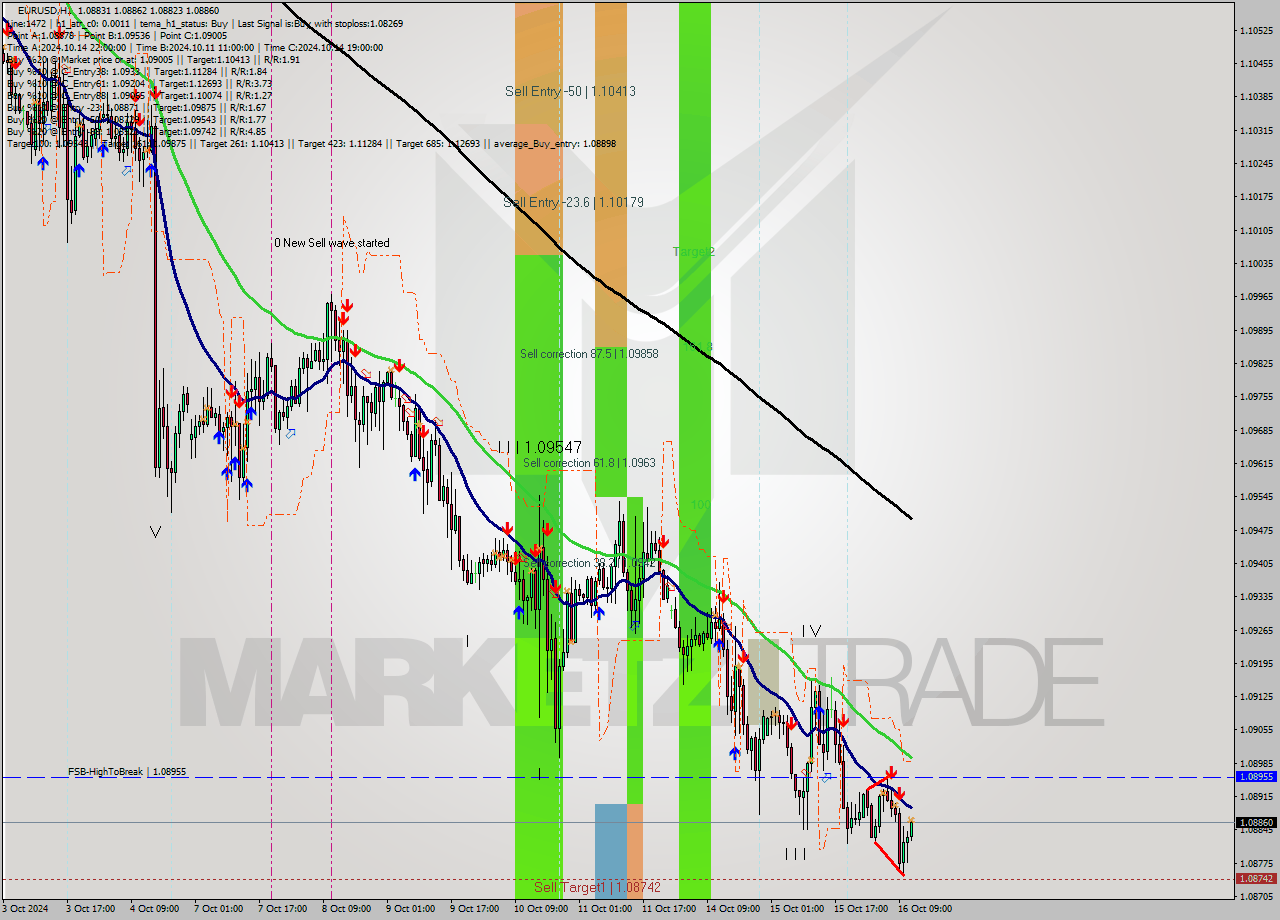Select the 'Sell correction 61.8 | 1.0963' label
Screen dimensions: 1280x920
pos(589,463)
